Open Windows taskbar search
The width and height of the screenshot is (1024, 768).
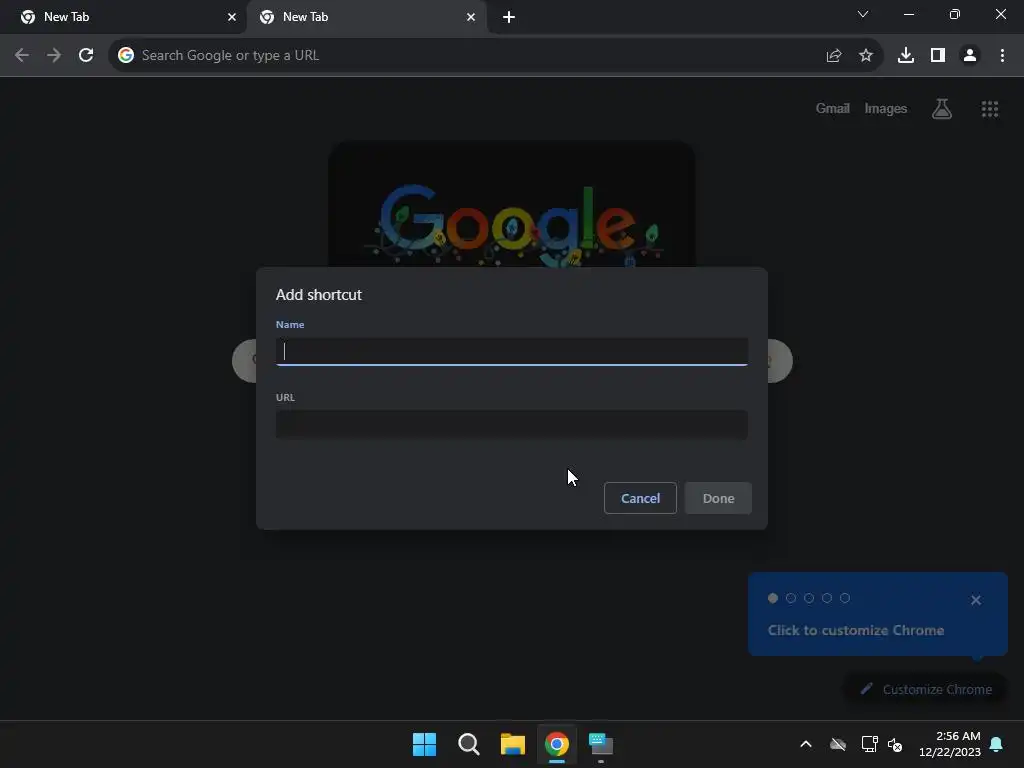[468, 744]
